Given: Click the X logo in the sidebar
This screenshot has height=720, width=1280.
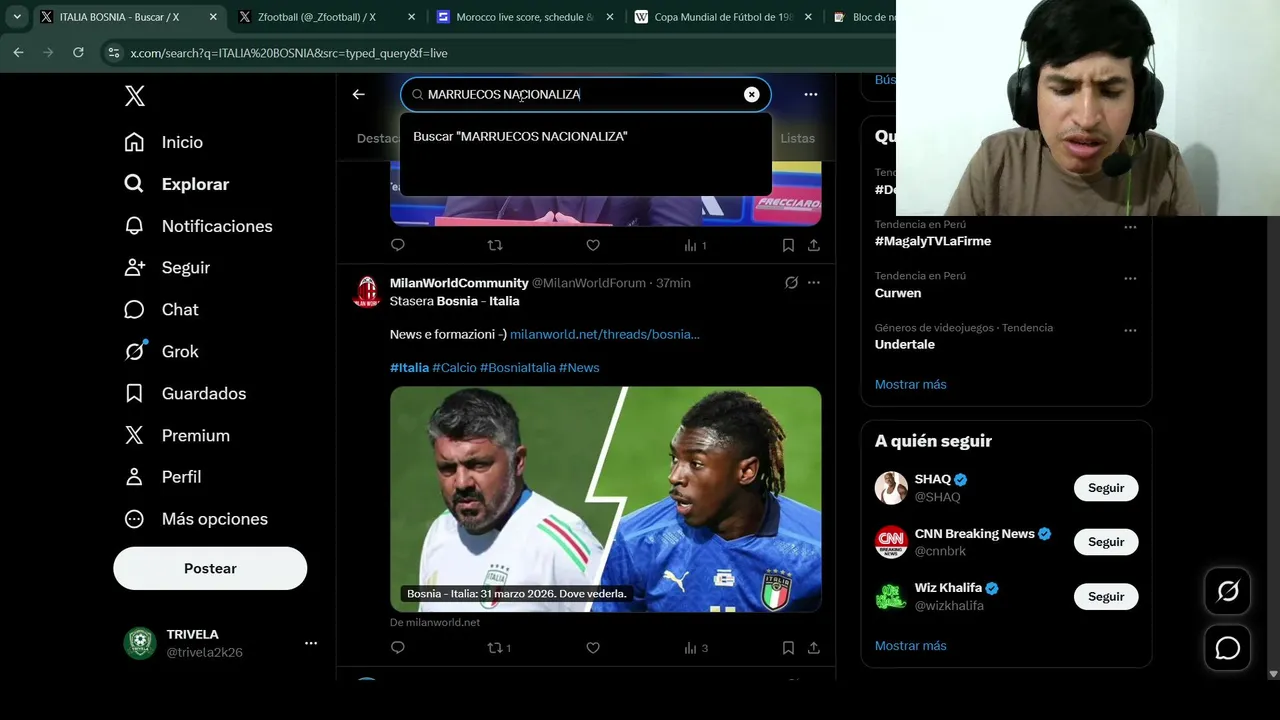Looking at the screenshot, I should [x=135, y=96].
